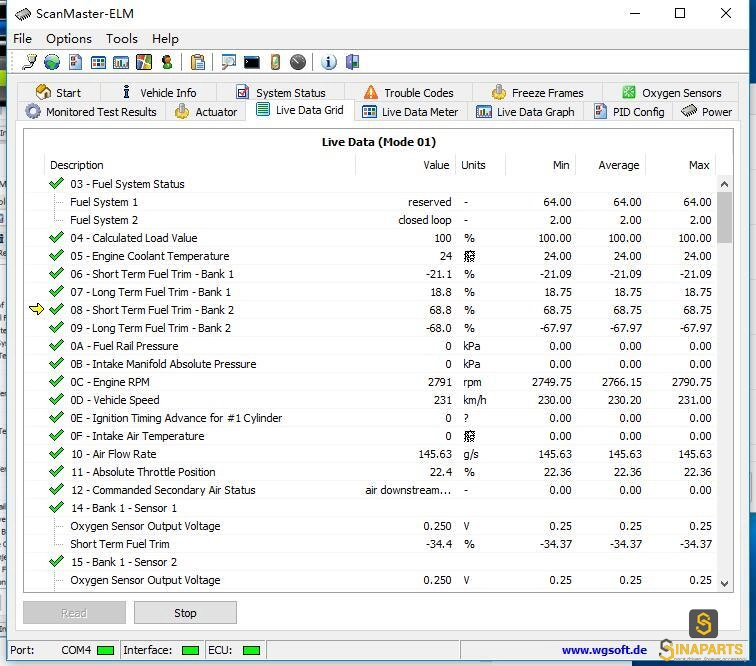The image size is (756, 666).
Task: Click the data grid toolbar icon
Action: [98, 62]
